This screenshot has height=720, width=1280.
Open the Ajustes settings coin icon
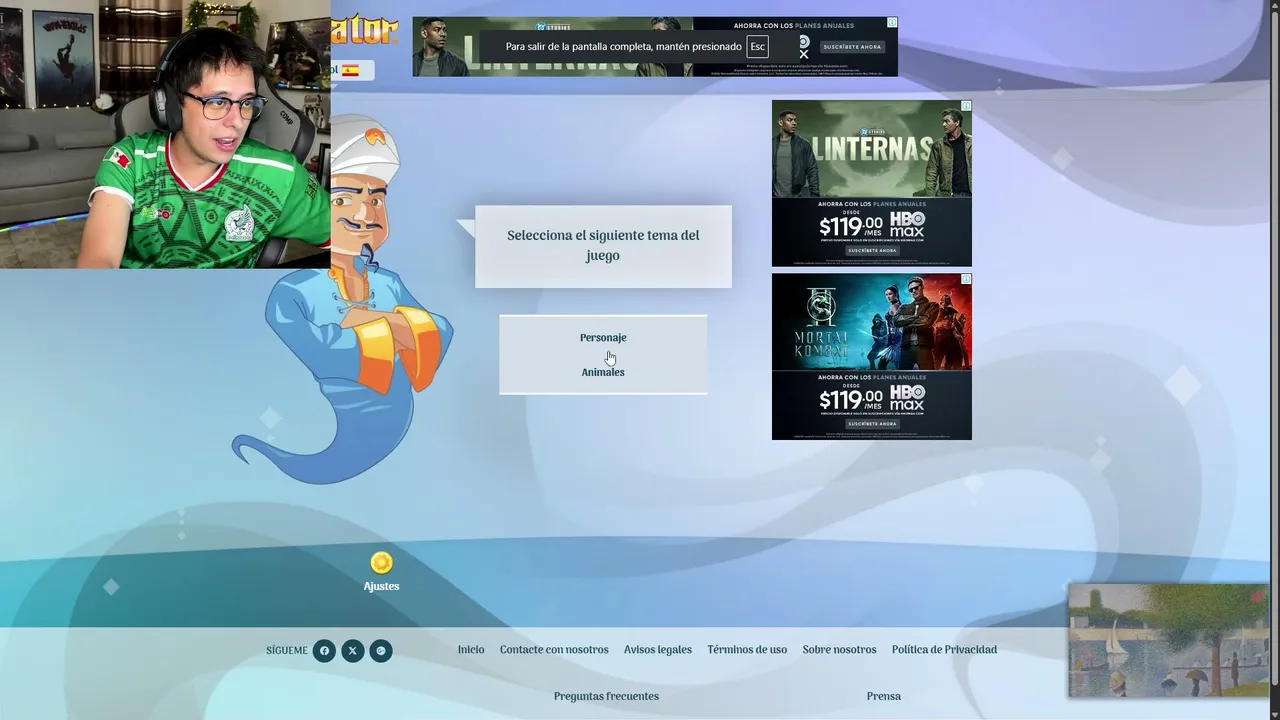click(381, 563)
